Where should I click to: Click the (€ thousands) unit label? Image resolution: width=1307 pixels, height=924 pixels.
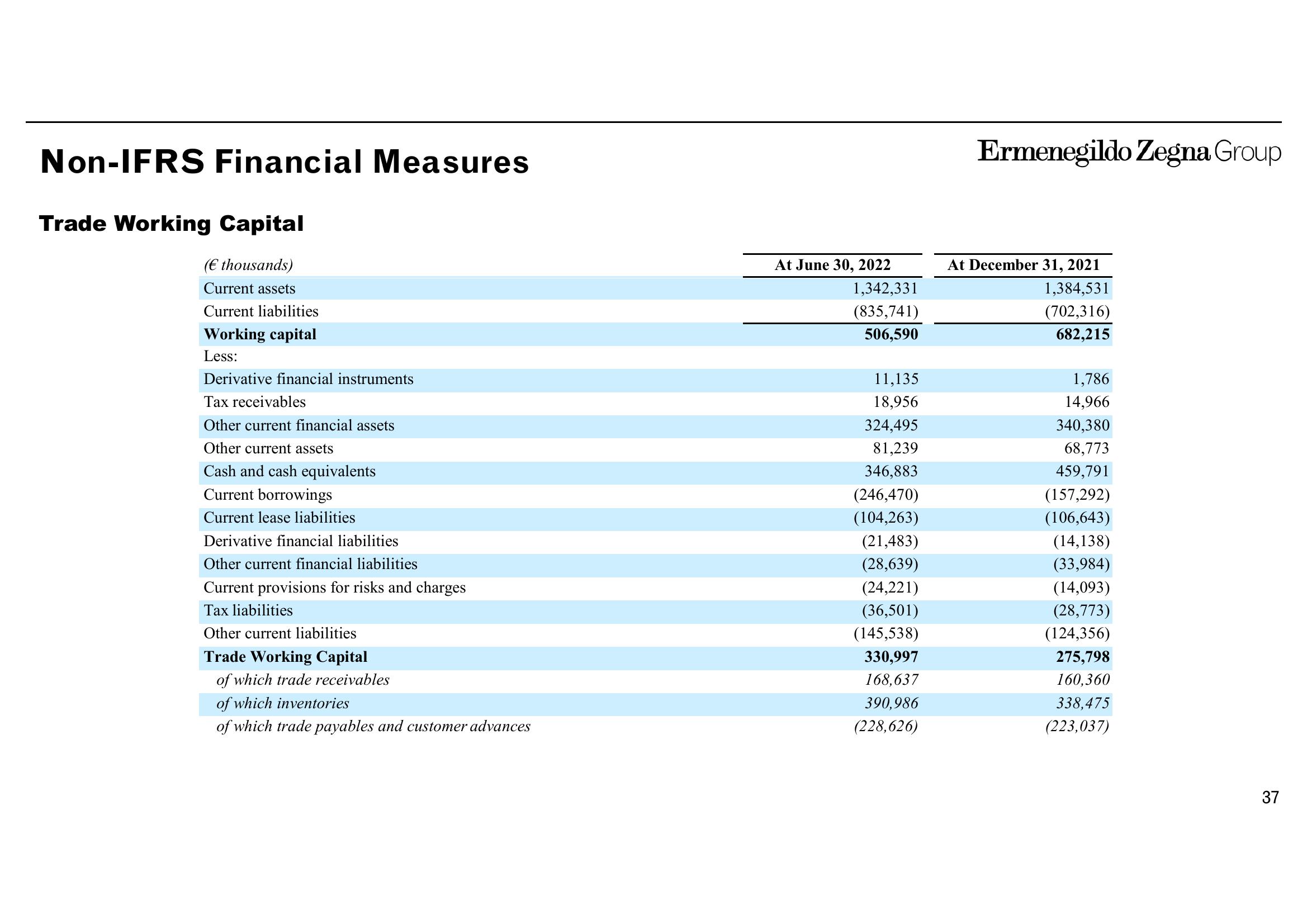248,266
